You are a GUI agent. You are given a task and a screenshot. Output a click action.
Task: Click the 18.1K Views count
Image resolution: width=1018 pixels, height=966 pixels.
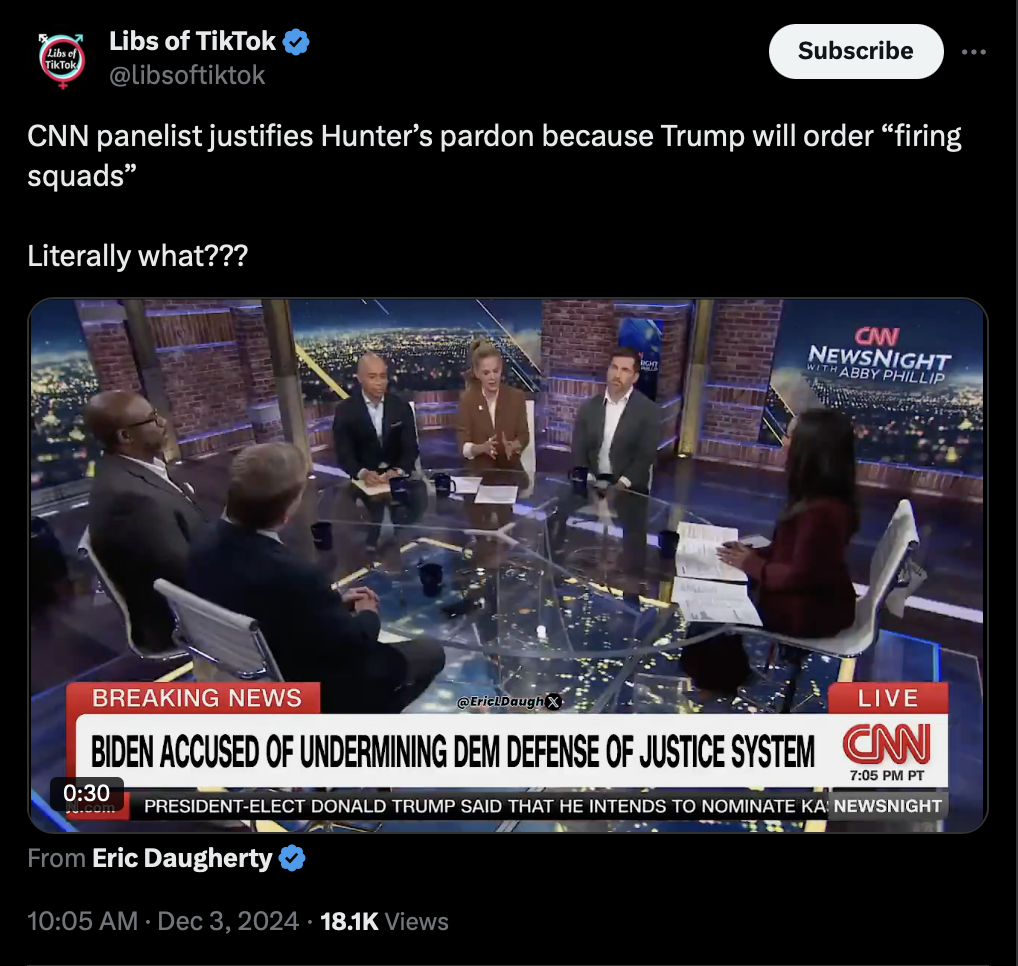coord(384,921)
